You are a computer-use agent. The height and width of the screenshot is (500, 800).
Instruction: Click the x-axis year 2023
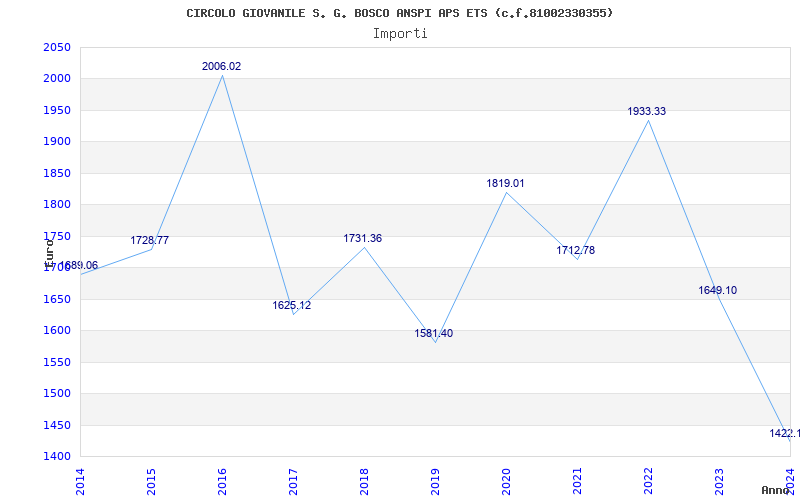pos(719,482)
